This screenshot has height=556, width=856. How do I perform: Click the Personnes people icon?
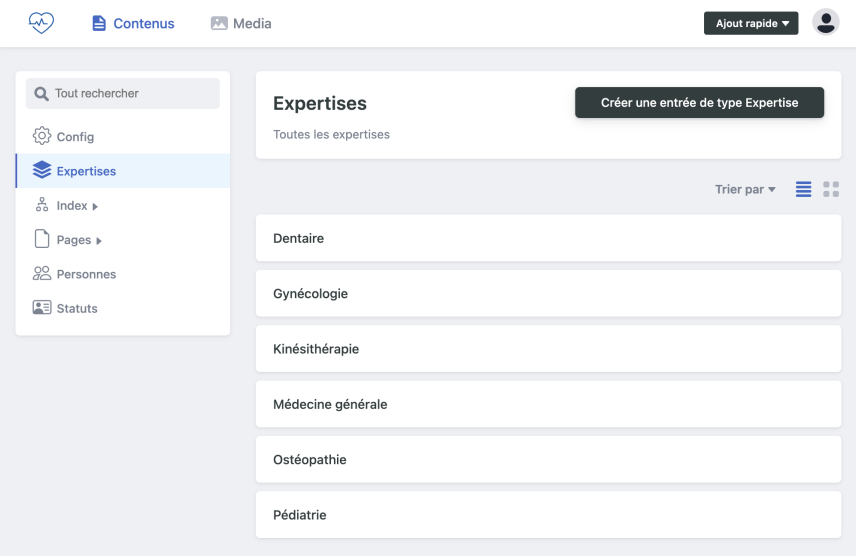coord(42,274)
